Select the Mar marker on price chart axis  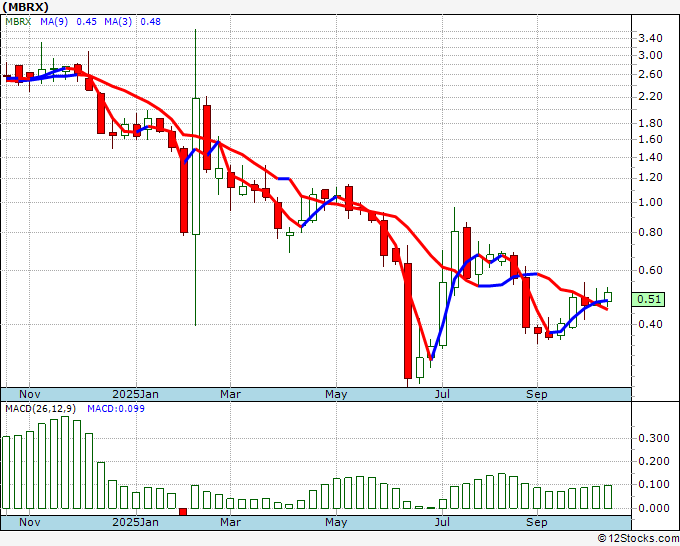click(x=230, y=394)
